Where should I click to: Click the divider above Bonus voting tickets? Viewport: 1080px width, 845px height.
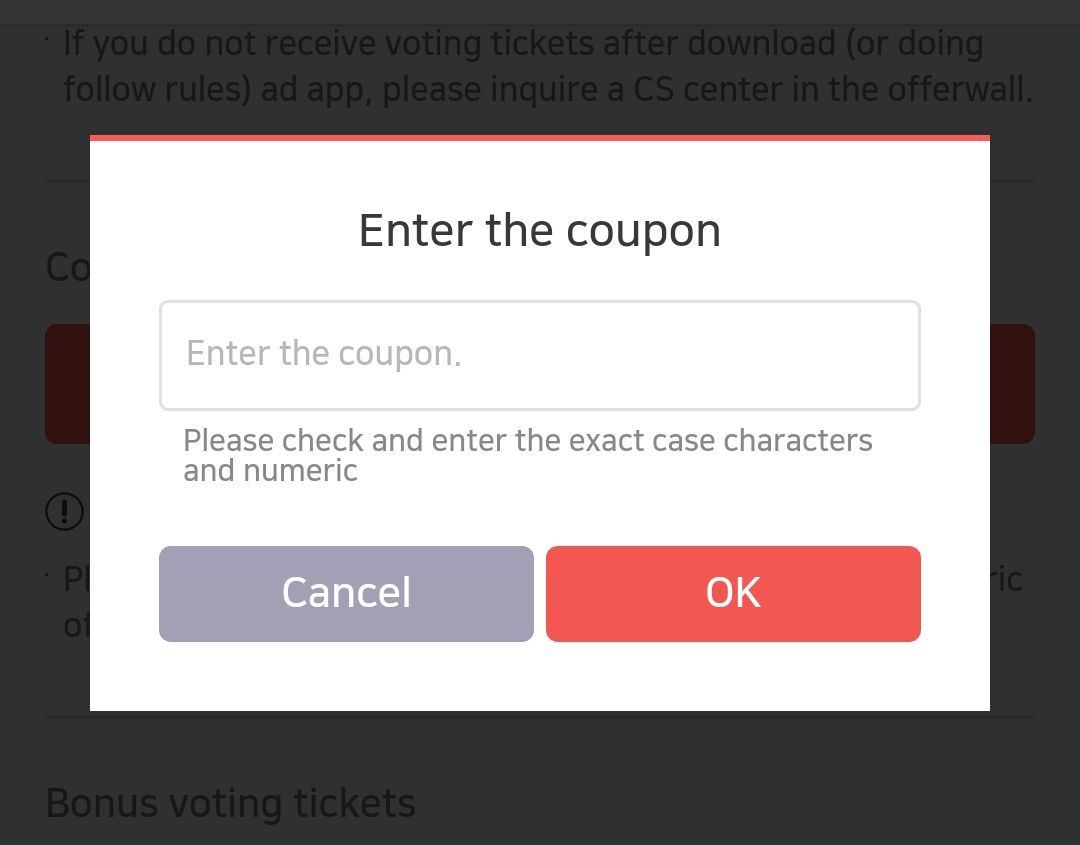point(540,717)
